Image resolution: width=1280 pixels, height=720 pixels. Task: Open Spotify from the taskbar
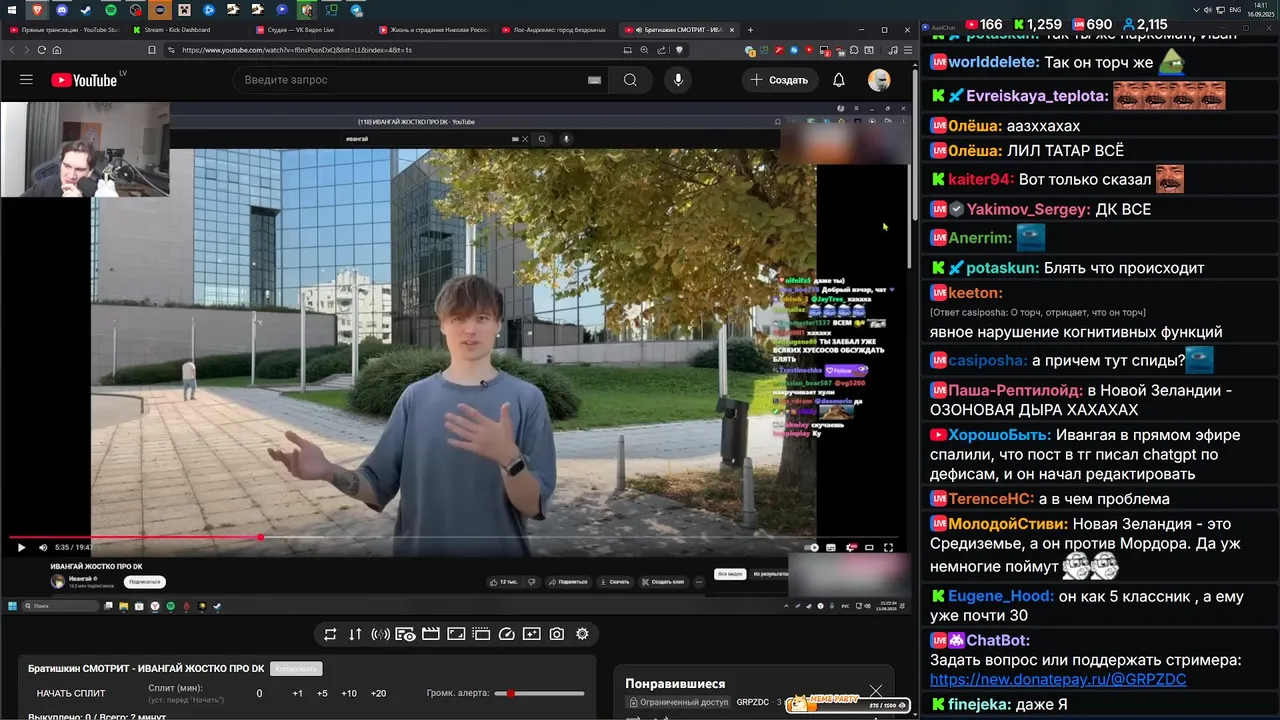tap(111, 10)
